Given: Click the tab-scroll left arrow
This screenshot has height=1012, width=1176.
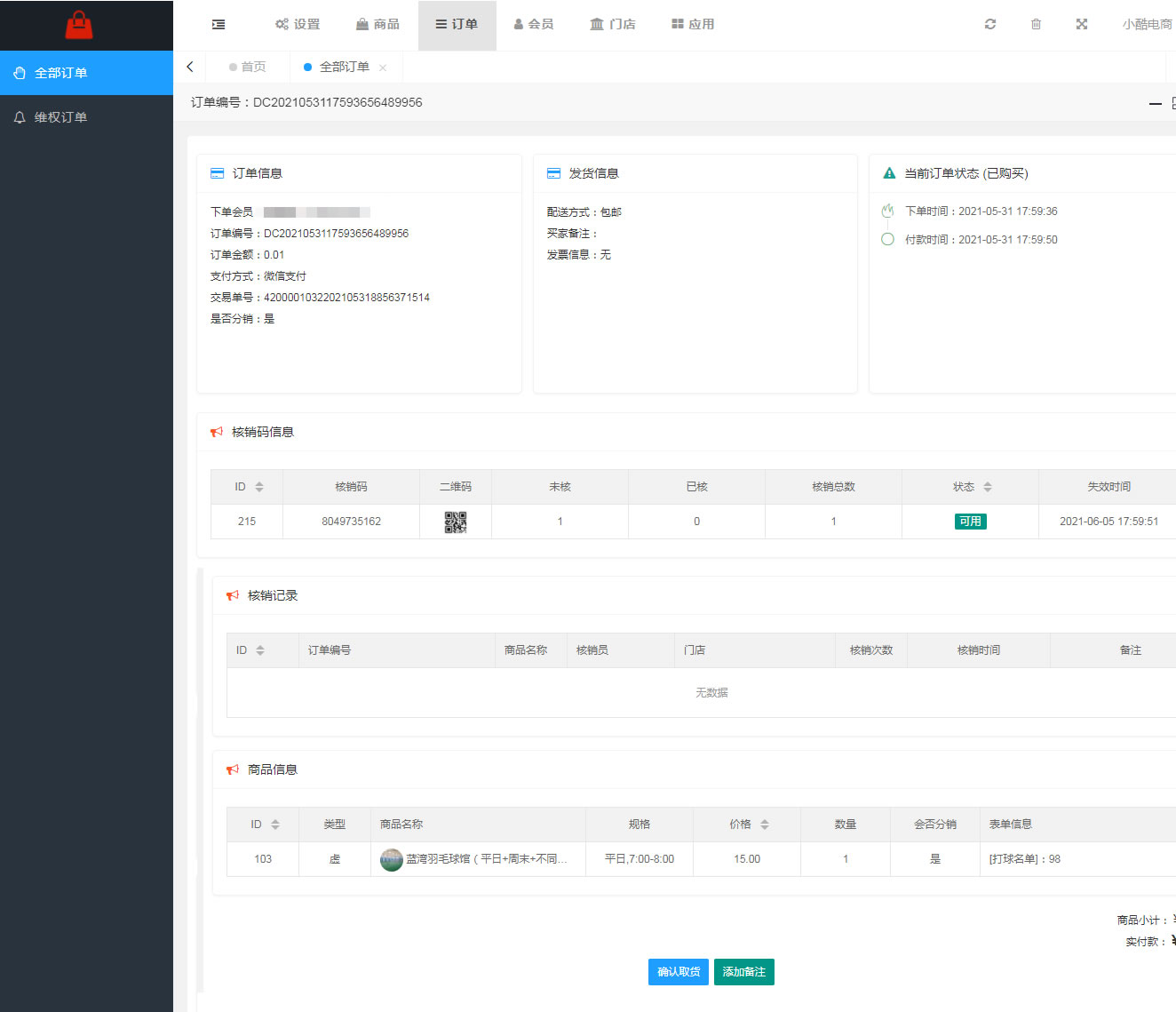Looking at the screenshot, I should (190, 67).
